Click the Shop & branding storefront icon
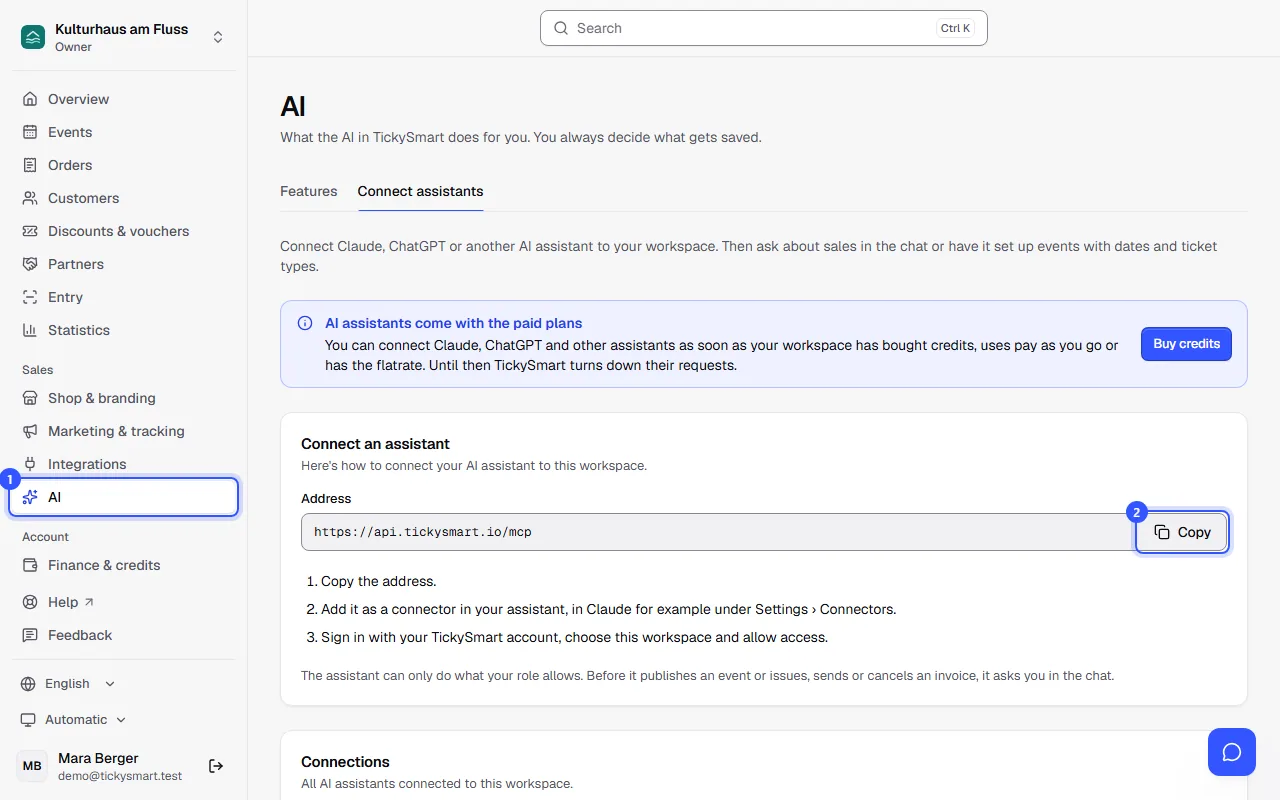The height and width of the screenshot is (800, 1280). [30, 398]
